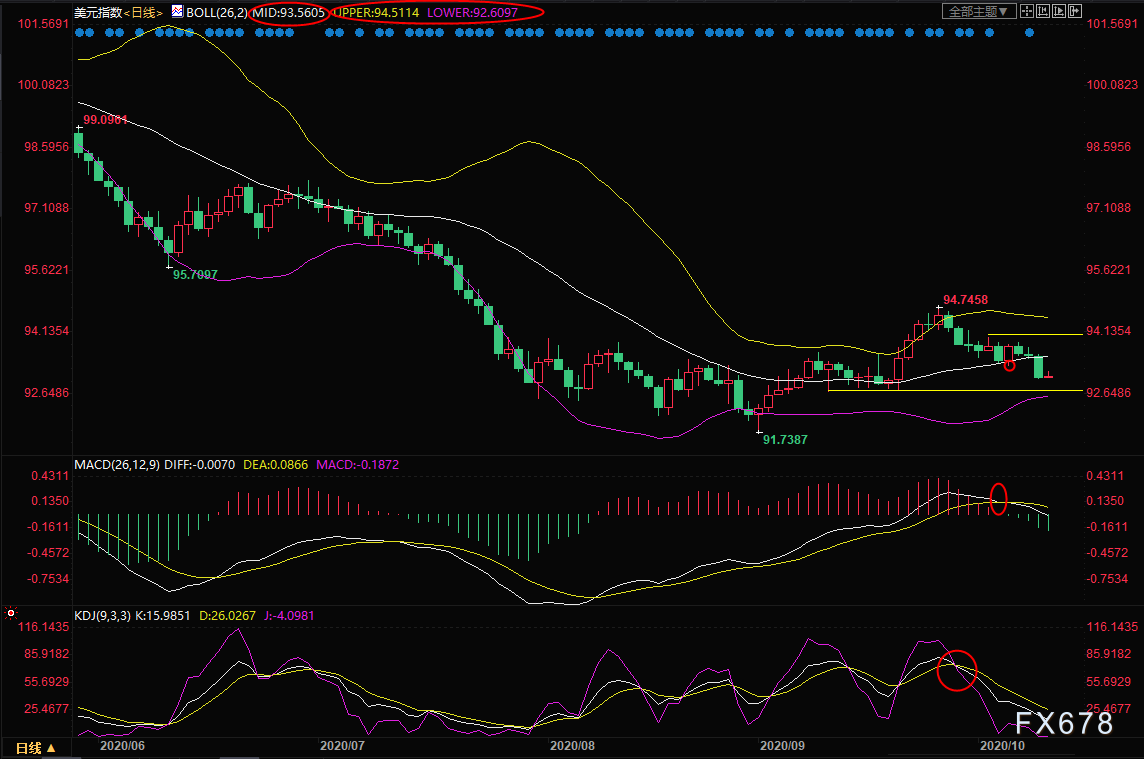Select the MACD(26,12,9) indicator label
Image resolution: width=1144 pixels, height=759 pixels.
[x=114, y=465]
